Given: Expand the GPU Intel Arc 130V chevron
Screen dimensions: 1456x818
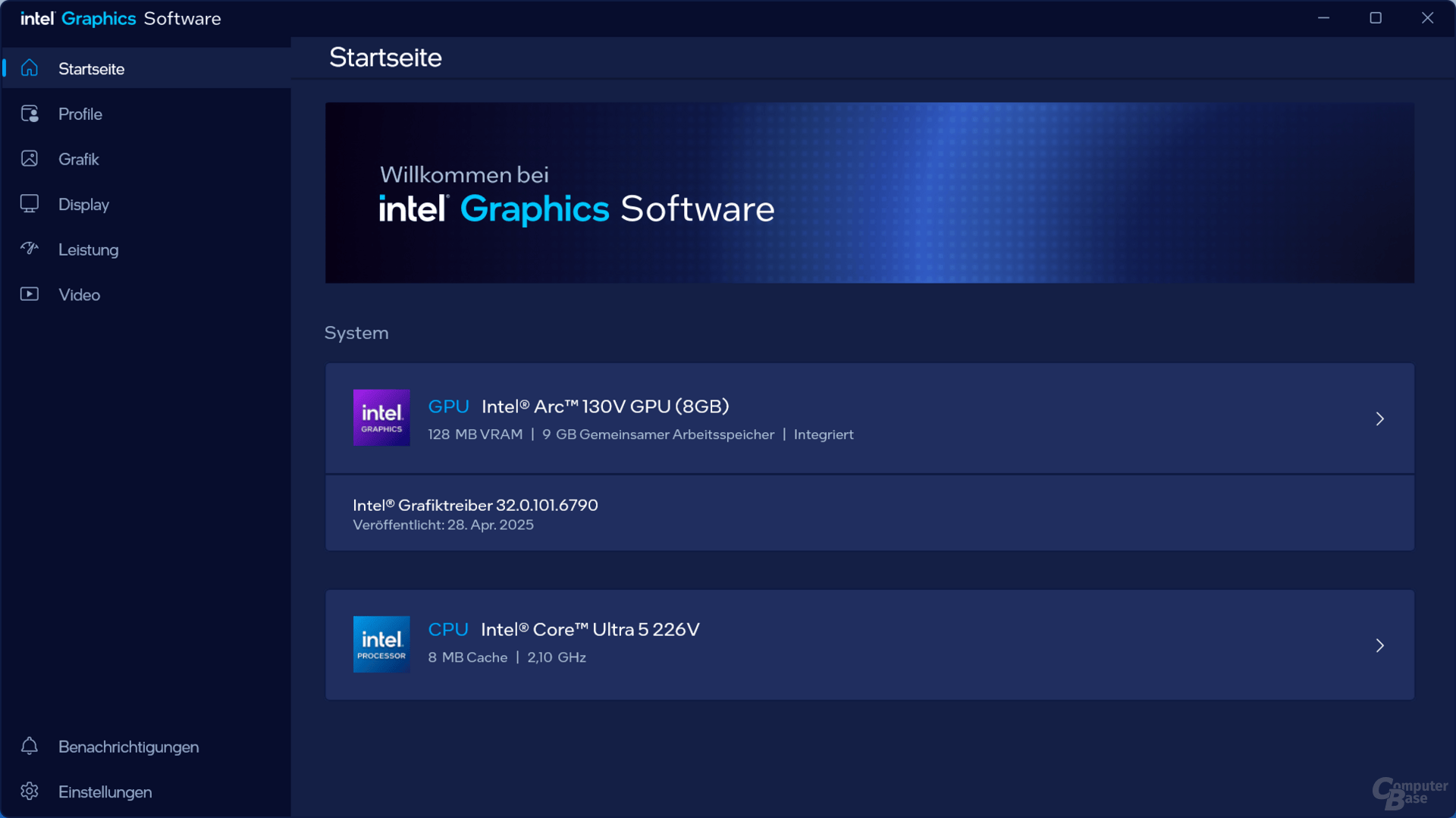Looking at the screenshot, I should [x=1379, y=418].
